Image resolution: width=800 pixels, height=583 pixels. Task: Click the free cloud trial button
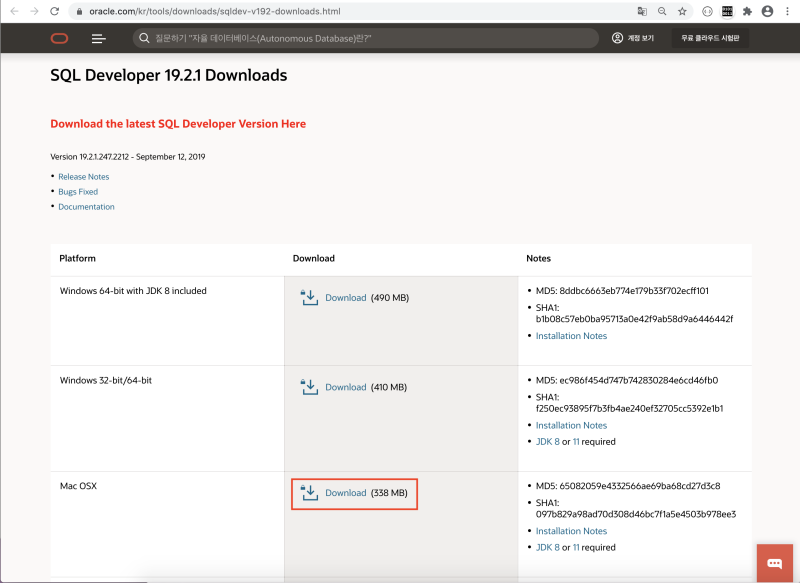[x=710, y=38]
